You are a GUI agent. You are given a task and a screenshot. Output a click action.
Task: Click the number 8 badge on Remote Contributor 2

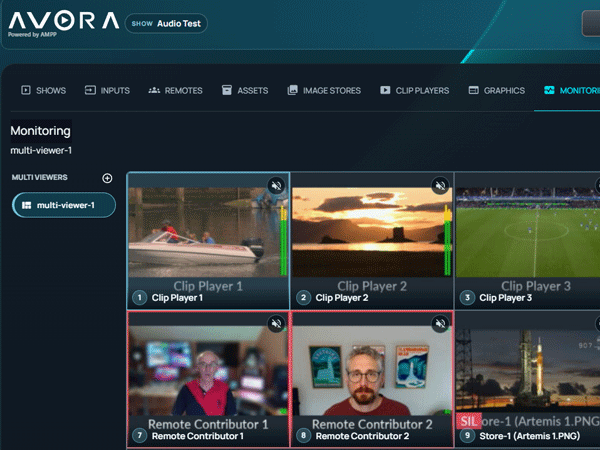click(303, 436)
